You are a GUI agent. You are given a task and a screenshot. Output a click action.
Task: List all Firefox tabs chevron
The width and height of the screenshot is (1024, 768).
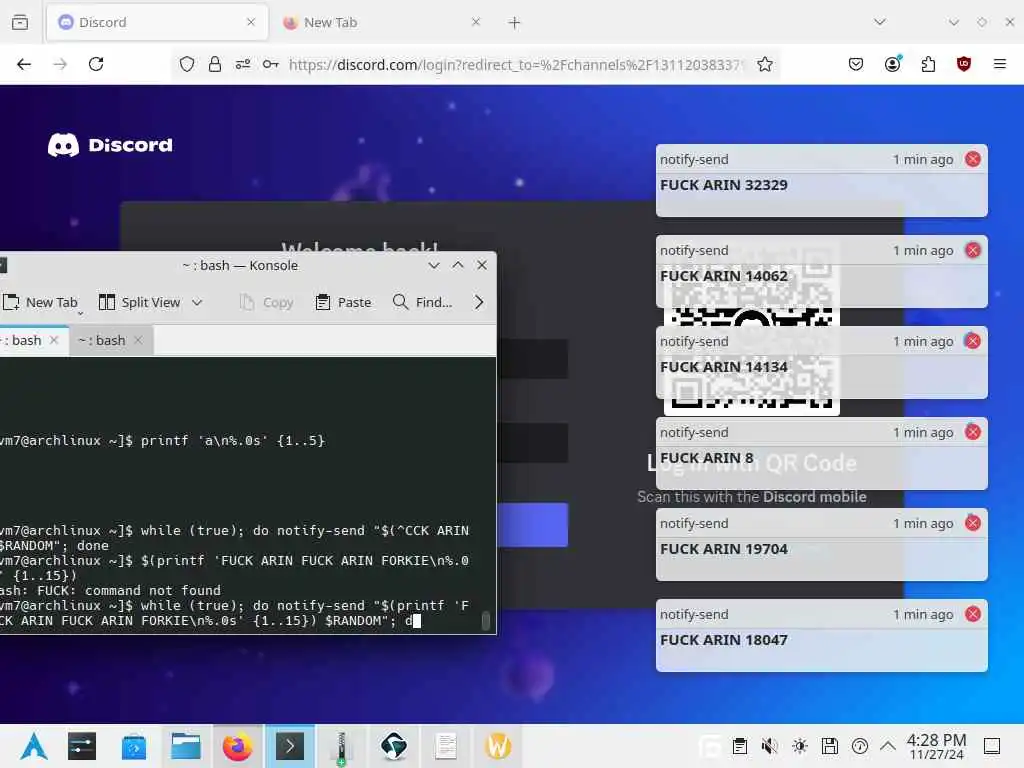(880, 22)
